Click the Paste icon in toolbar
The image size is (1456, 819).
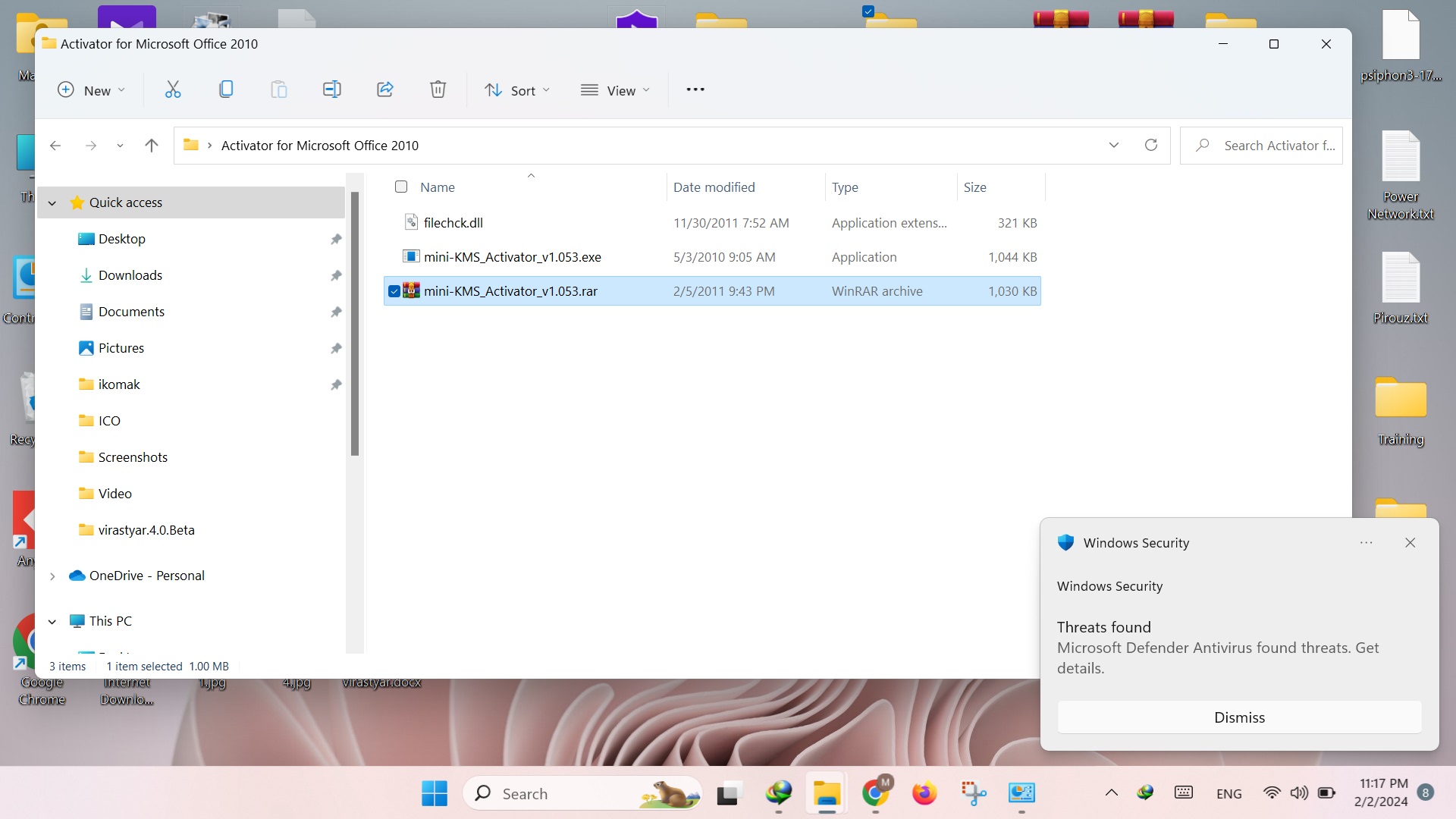pyautogui.click(x=279, y=89)
